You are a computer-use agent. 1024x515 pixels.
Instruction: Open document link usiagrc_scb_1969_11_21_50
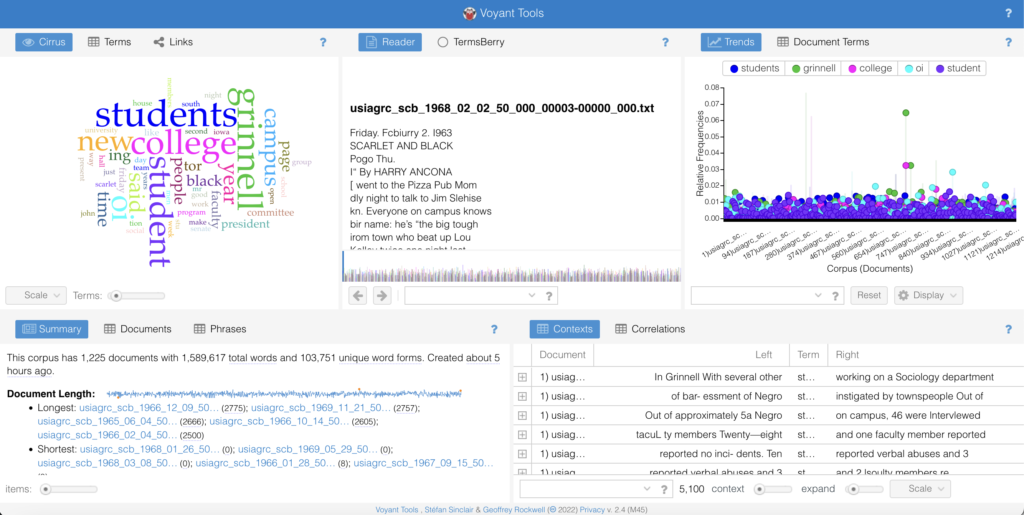(321, 408)
